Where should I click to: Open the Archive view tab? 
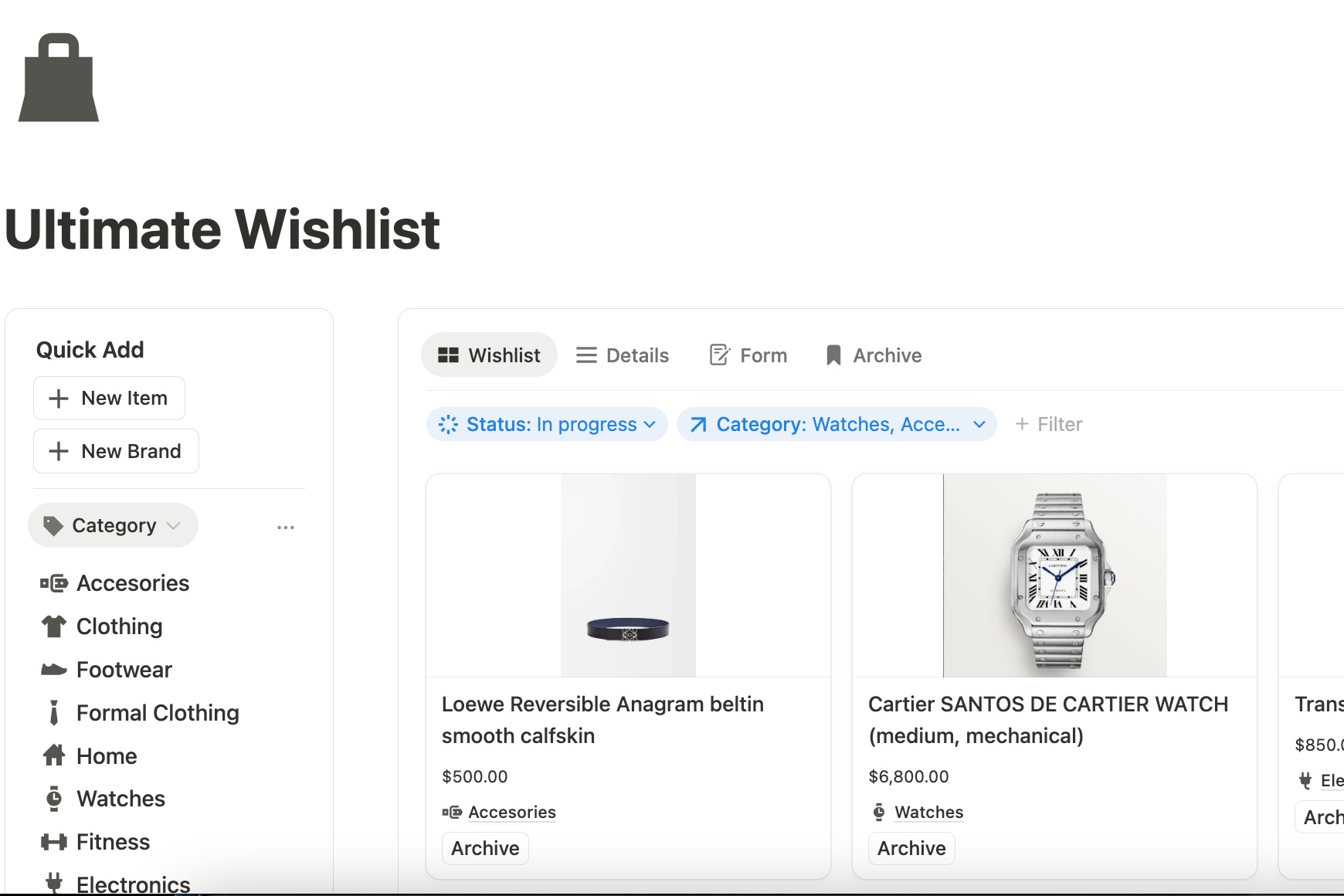click(874, 355)
